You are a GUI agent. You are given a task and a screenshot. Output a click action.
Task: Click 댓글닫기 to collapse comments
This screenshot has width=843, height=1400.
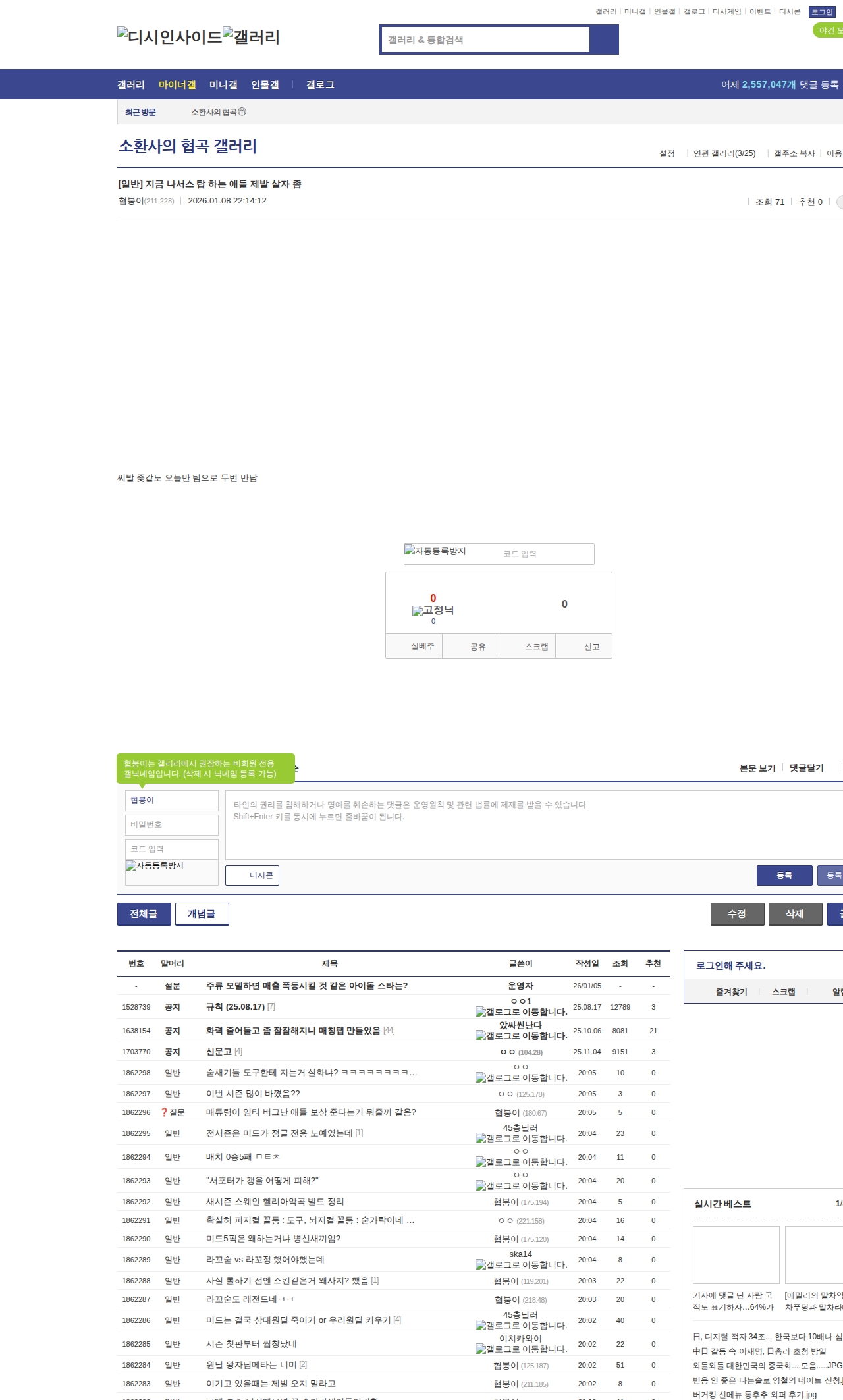(807, 768)
